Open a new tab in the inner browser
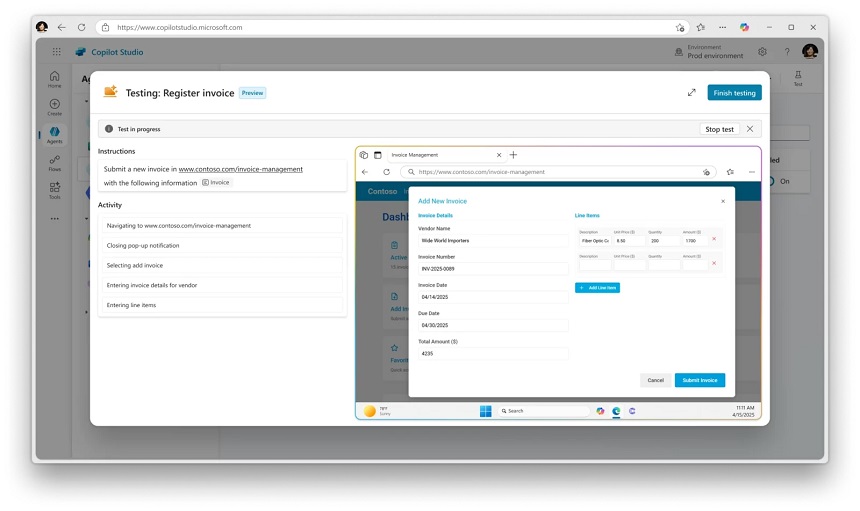860x511 pixels. pos(513,155)
